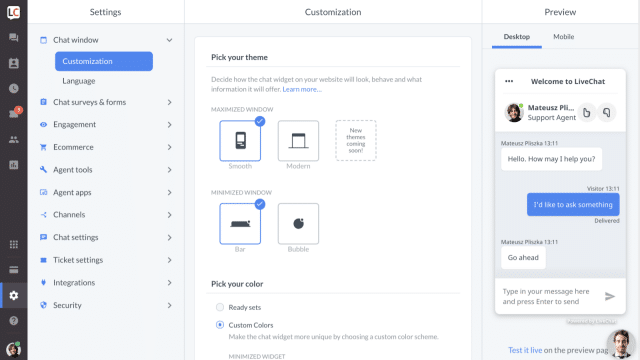Open the Settings gear icon
This screenshot has width=640, height=360.
pos(13,295)
